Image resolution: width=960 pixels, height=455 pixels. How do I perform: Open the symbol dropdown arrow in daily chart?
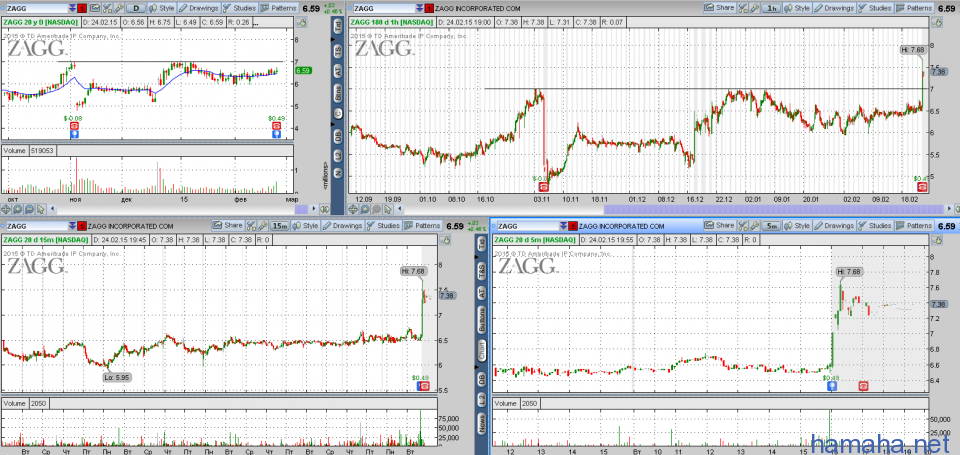(72, 8)
